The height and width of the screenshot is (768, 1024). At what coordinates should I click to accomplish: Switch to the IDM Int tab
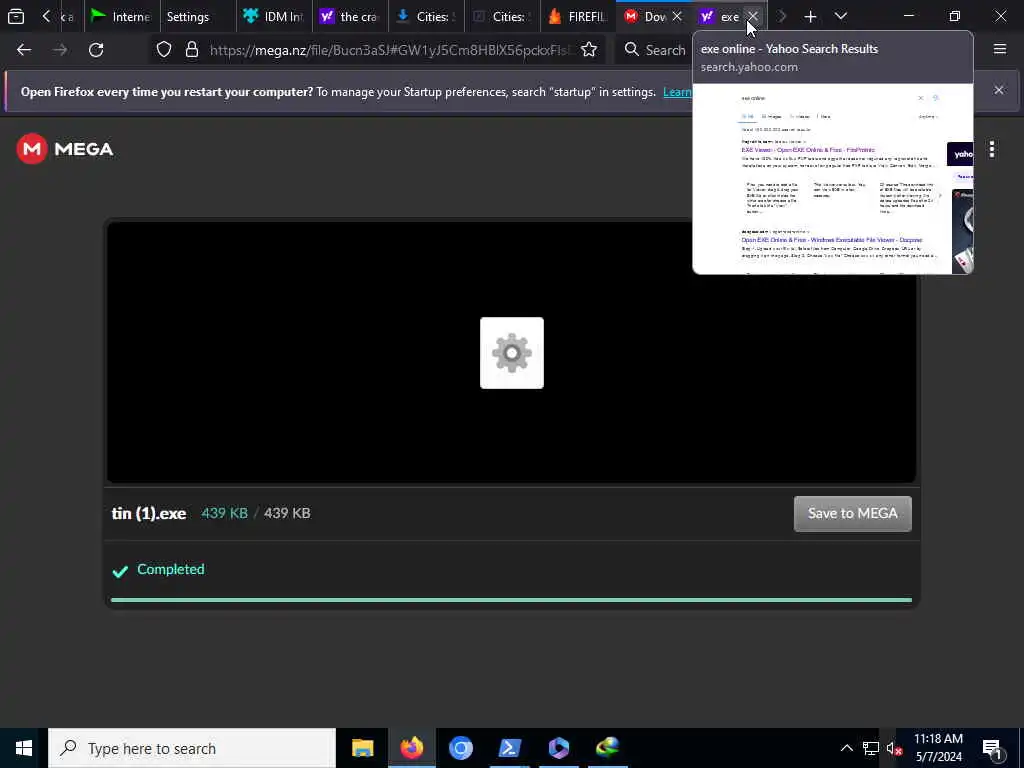274,16
